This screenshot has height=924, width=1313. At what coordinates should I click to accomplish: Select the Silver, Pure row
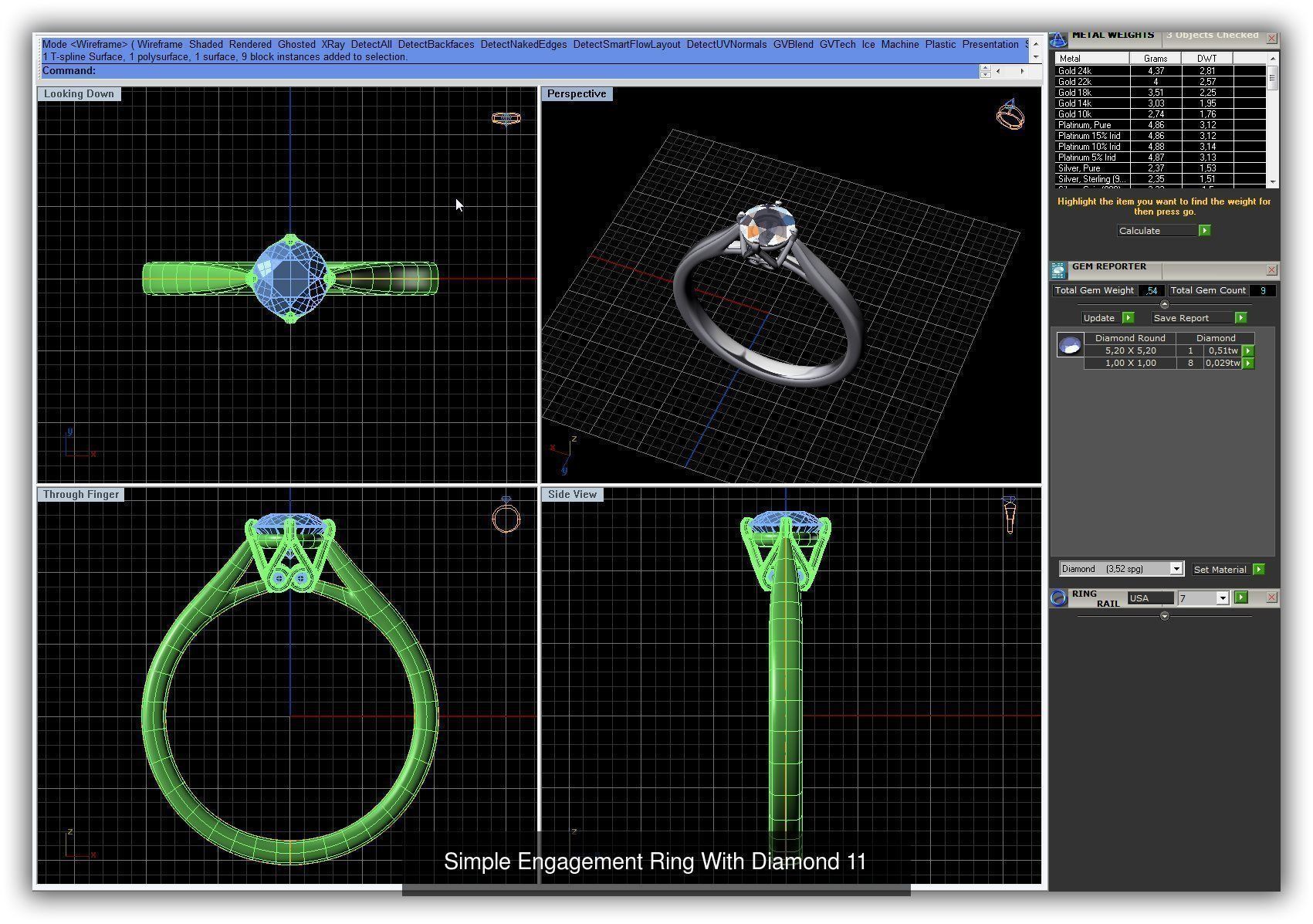pos(1160,168)
